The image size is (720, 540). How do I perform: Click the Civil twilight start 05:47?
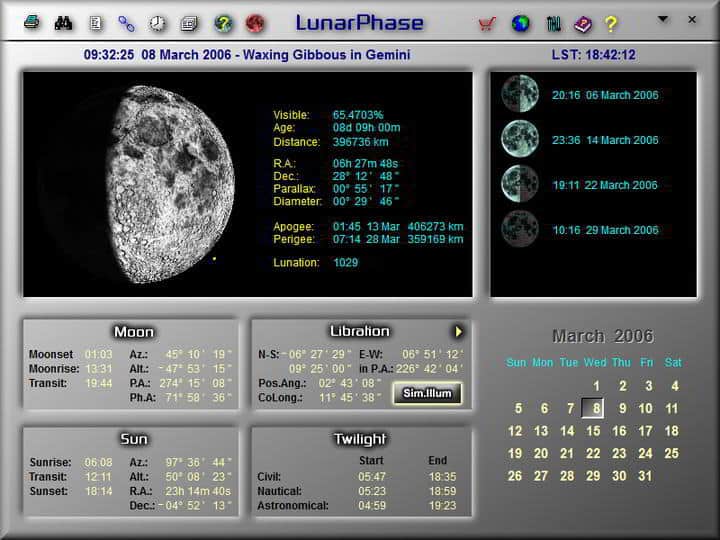tap(371, 477)
